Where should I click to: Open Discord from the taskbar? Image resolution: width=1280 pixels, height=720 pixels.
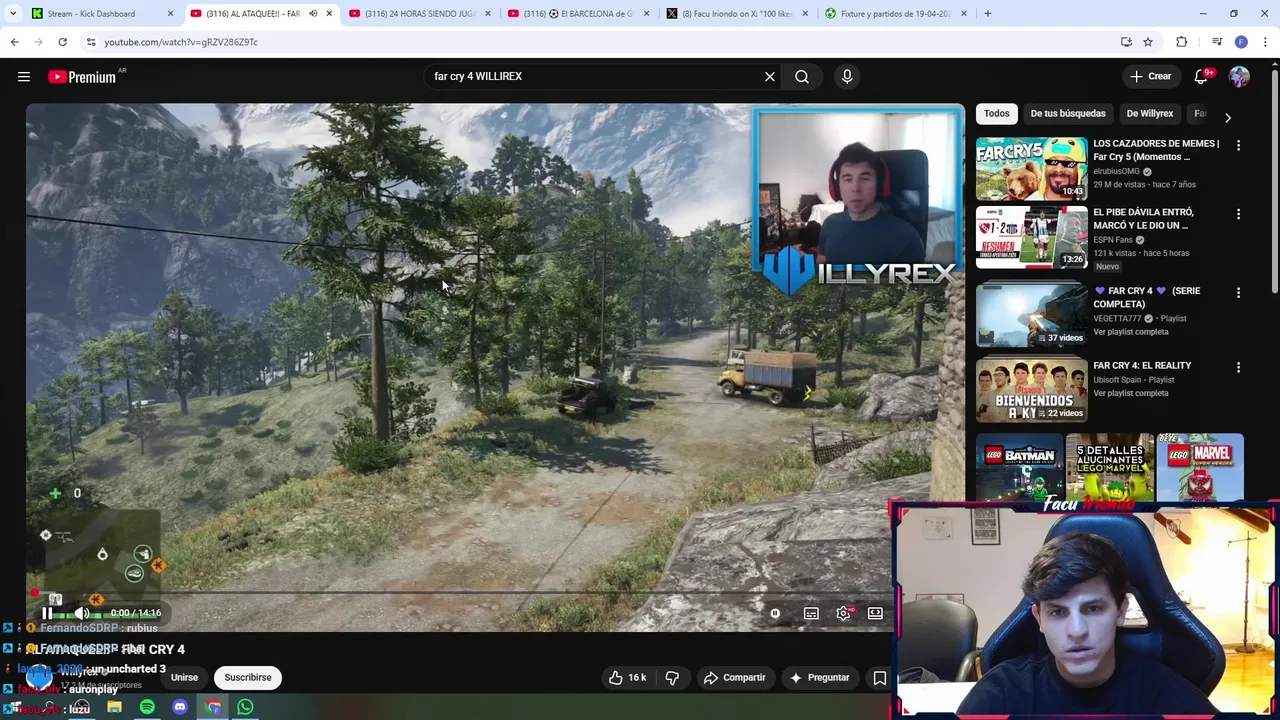[x=180, y=708]
